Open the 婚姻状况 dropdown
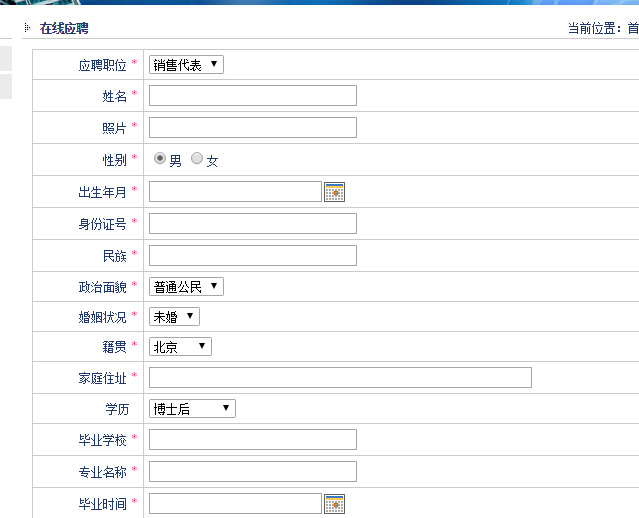Image resolution: width=639 pixels, height=518 pixels. pyautogui.click(x=174, y=317)
